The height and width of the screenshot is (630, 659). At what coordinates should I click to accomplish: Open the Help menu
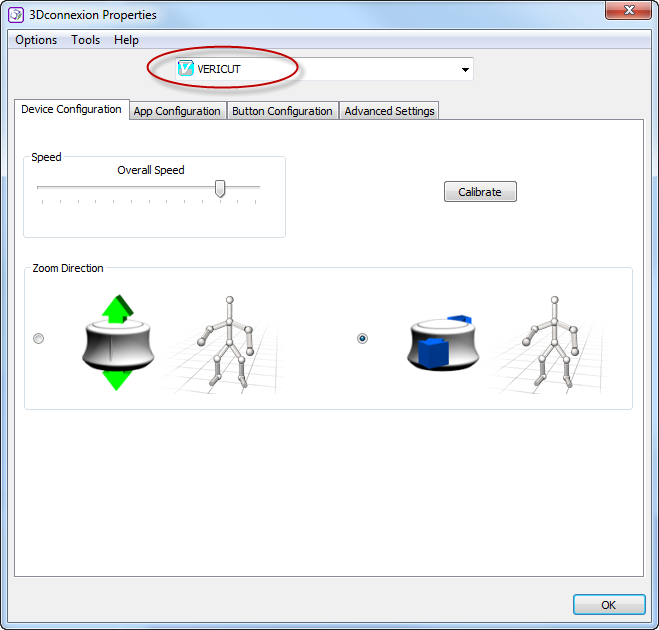click(126, 40)
